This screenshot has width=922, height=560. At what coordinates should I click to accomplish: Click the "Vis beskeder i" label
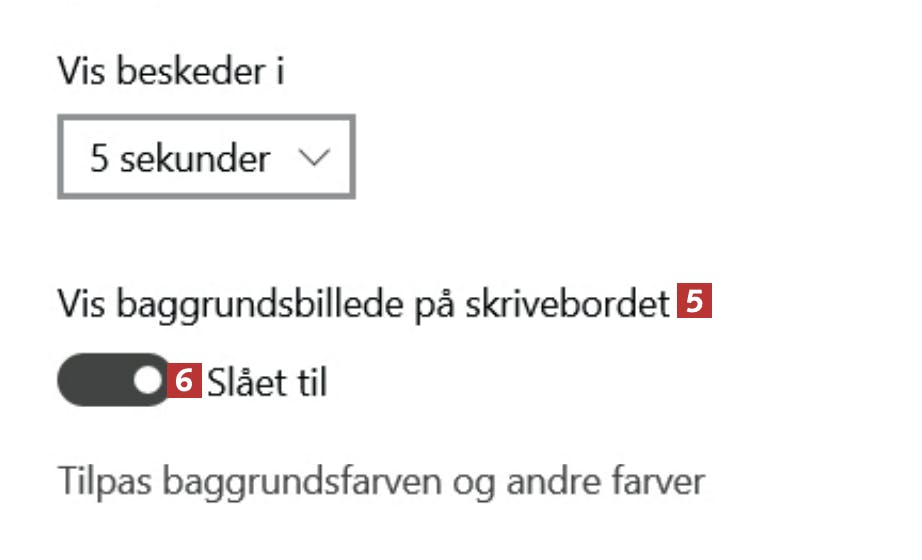pyautogui.click(x=170, y=72)
